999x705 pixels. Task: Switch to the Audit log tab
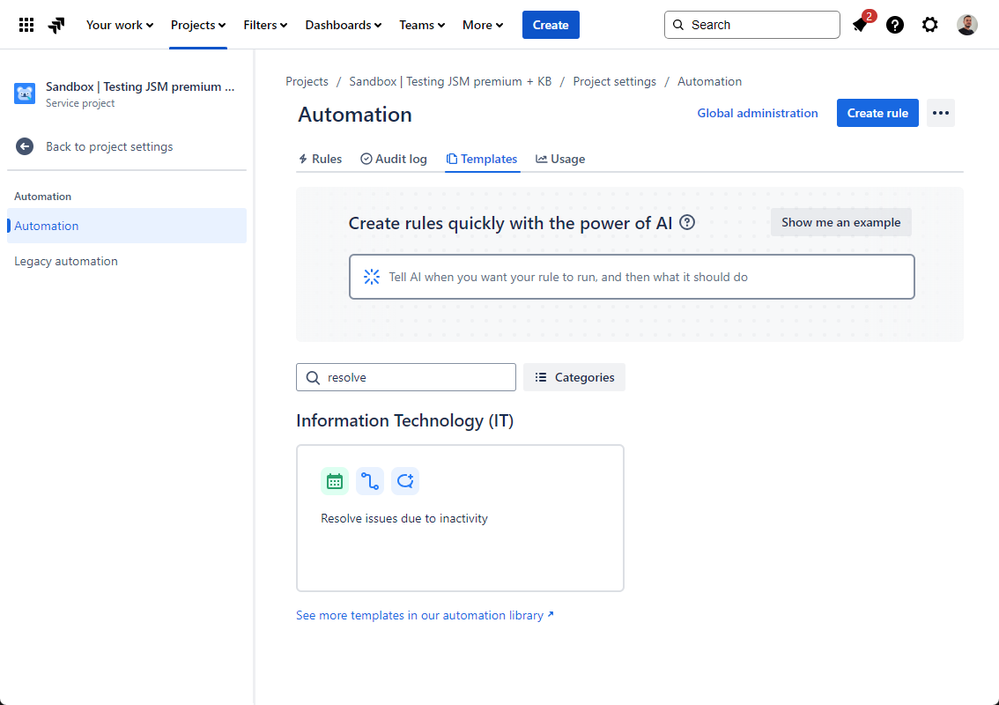click(394, 159)
